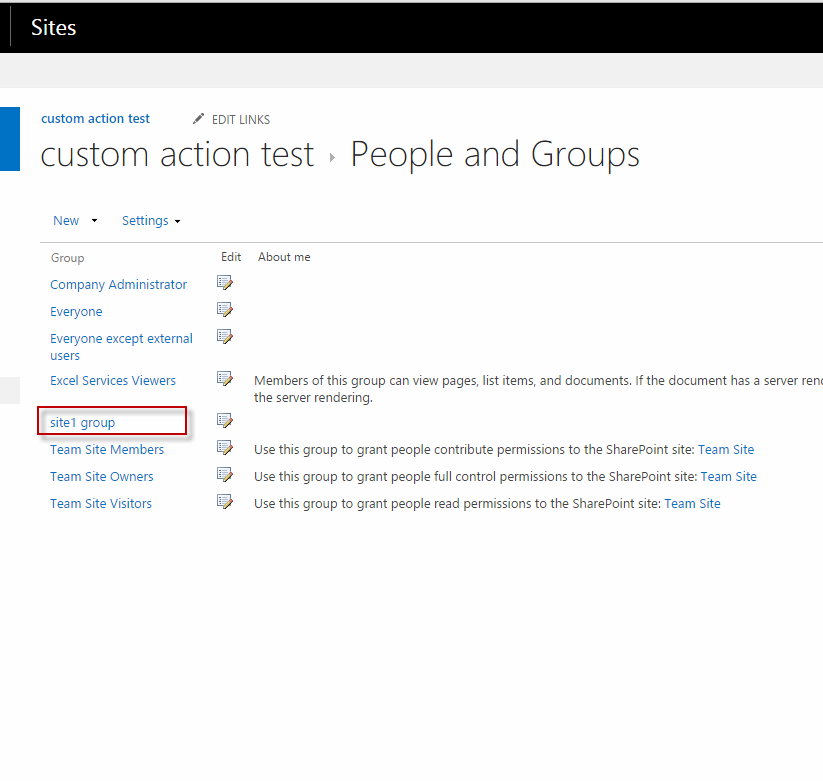Click Sites in the top navigation bar
This screenshot has width=823, height=781.
(x=53, y=27)
